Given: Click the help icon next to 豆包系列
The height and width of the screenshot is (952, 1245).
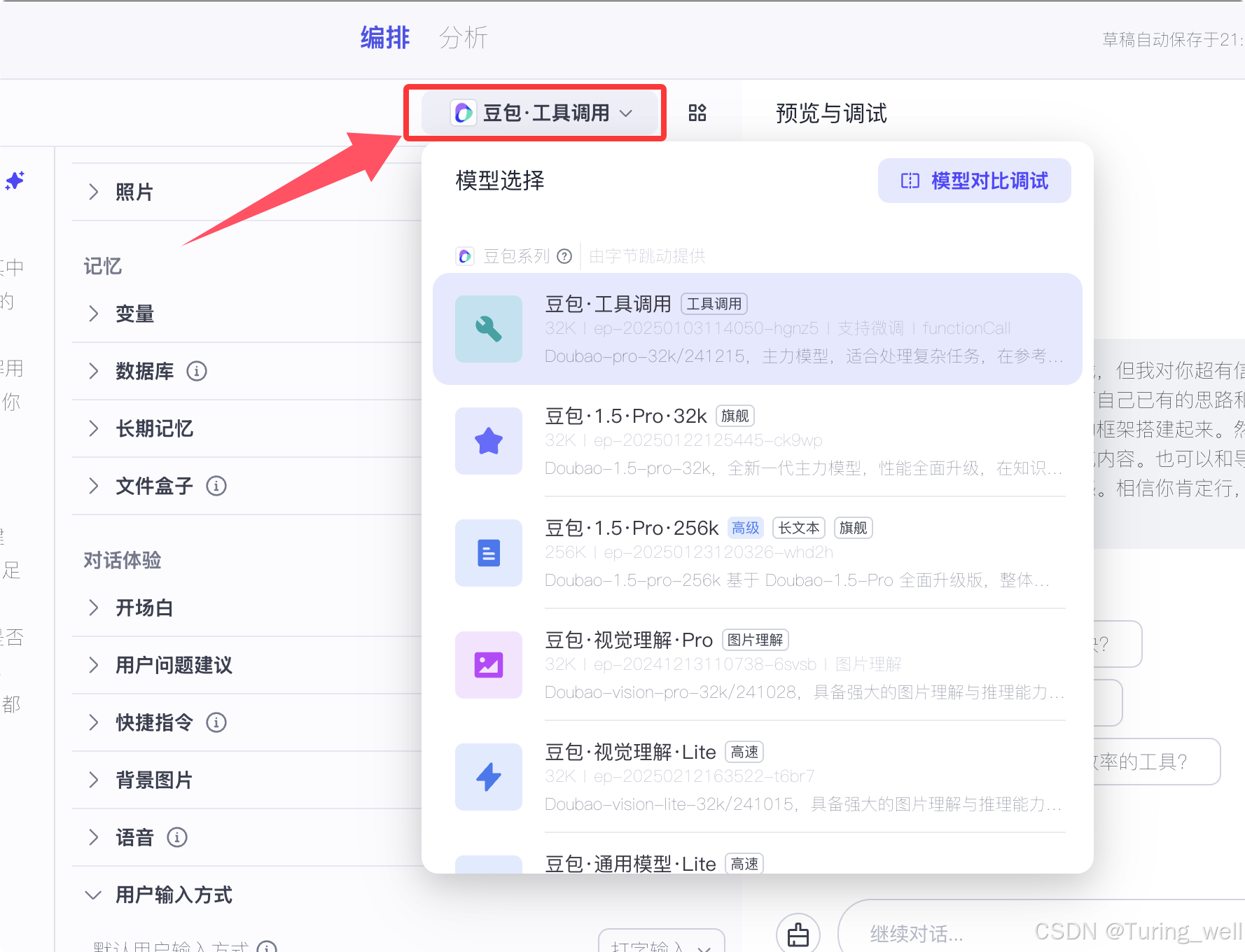Looking at the screenshot, I should point(564,256).
